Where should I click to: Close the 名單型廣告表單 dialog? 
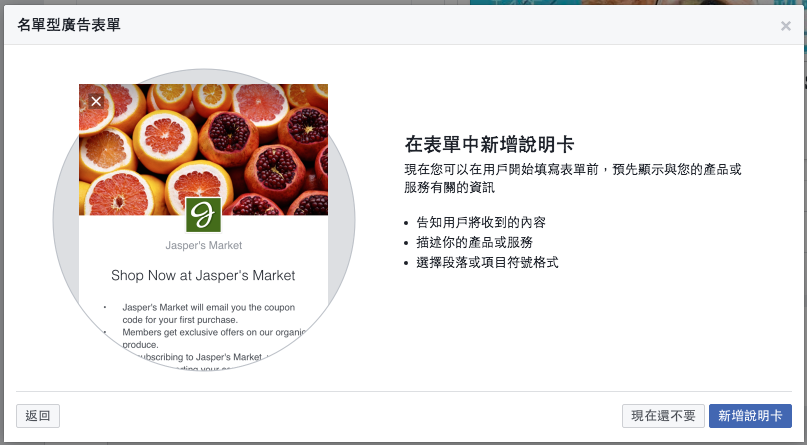[785, 26]
